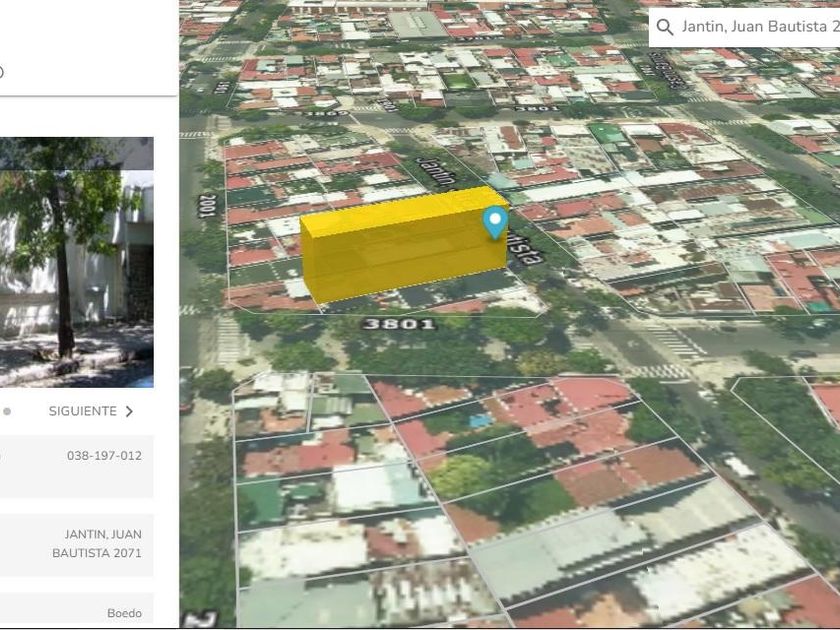This screenshot has height=630, width=840.
Task: Click the 3801 block label on map
Action: point(399,324)
